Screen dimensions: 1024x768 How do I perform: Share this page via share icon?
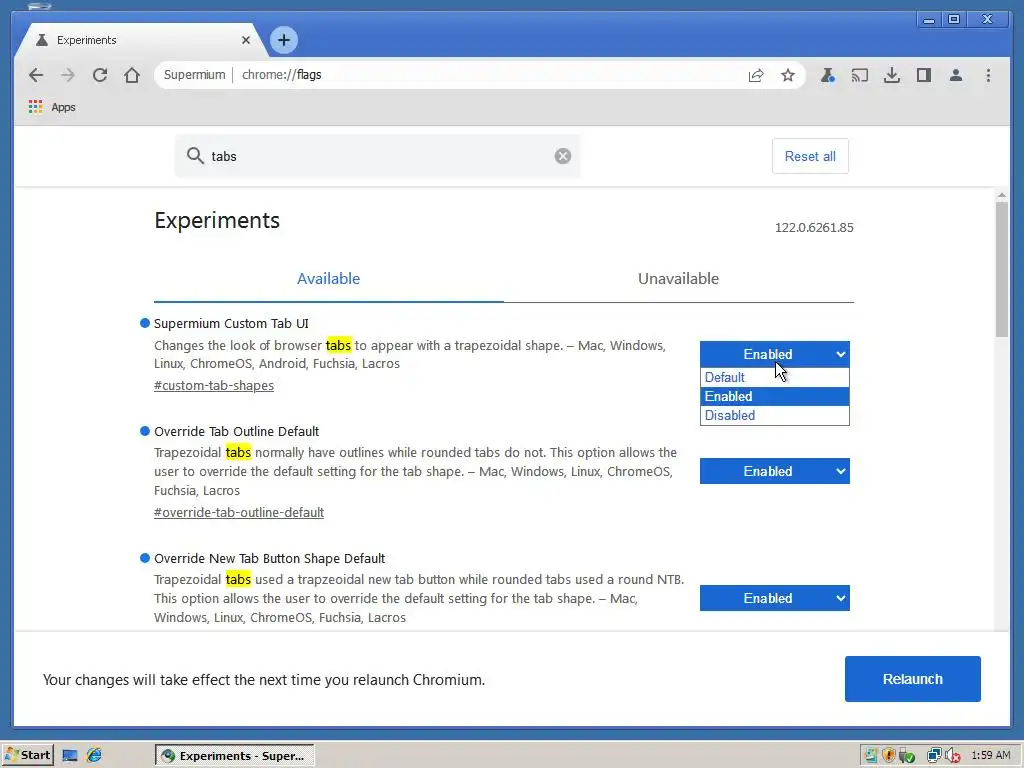756,75
